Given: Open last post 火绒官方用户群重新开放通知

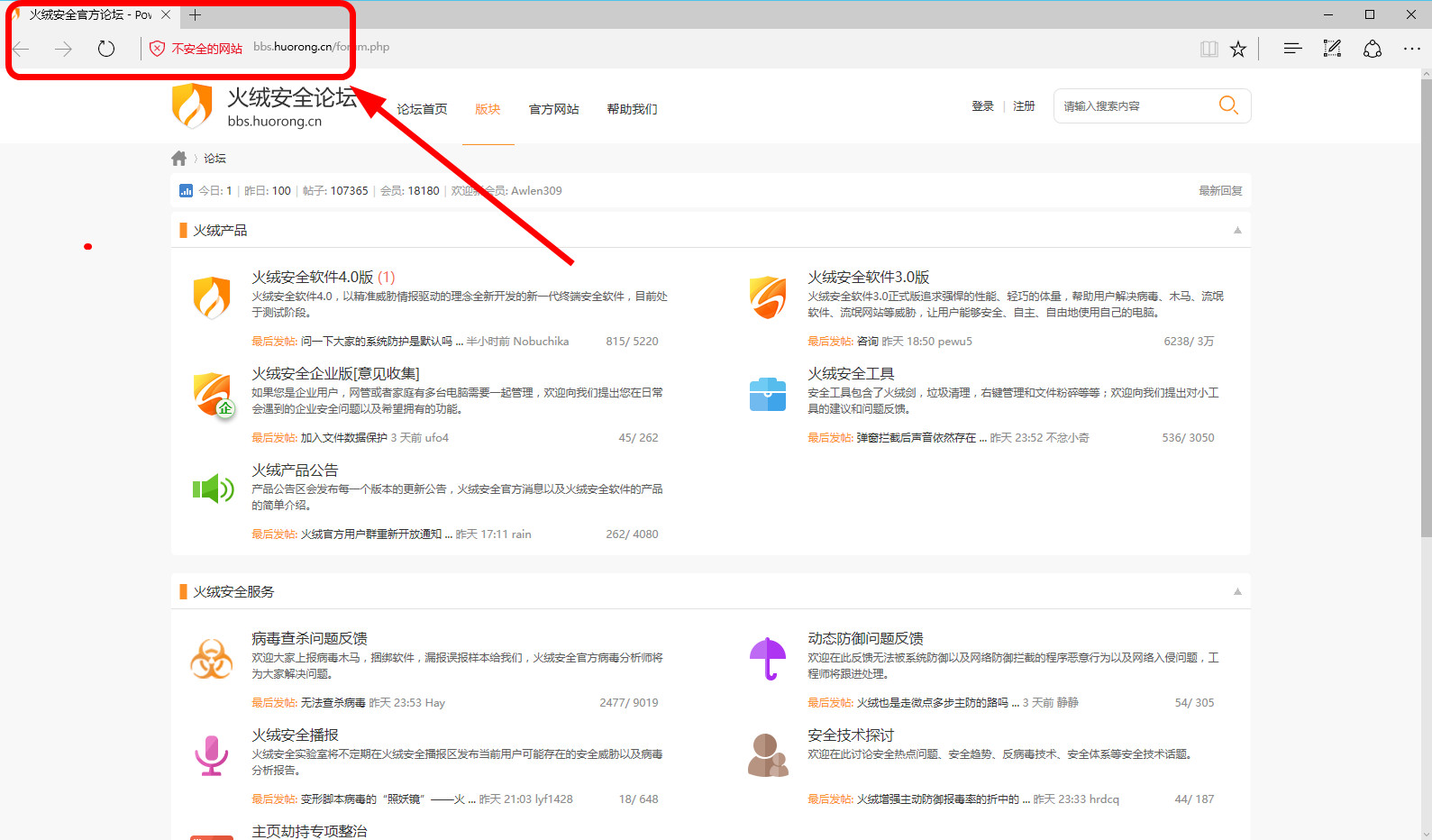Looking at the screenshot, I should click(376, 534).
